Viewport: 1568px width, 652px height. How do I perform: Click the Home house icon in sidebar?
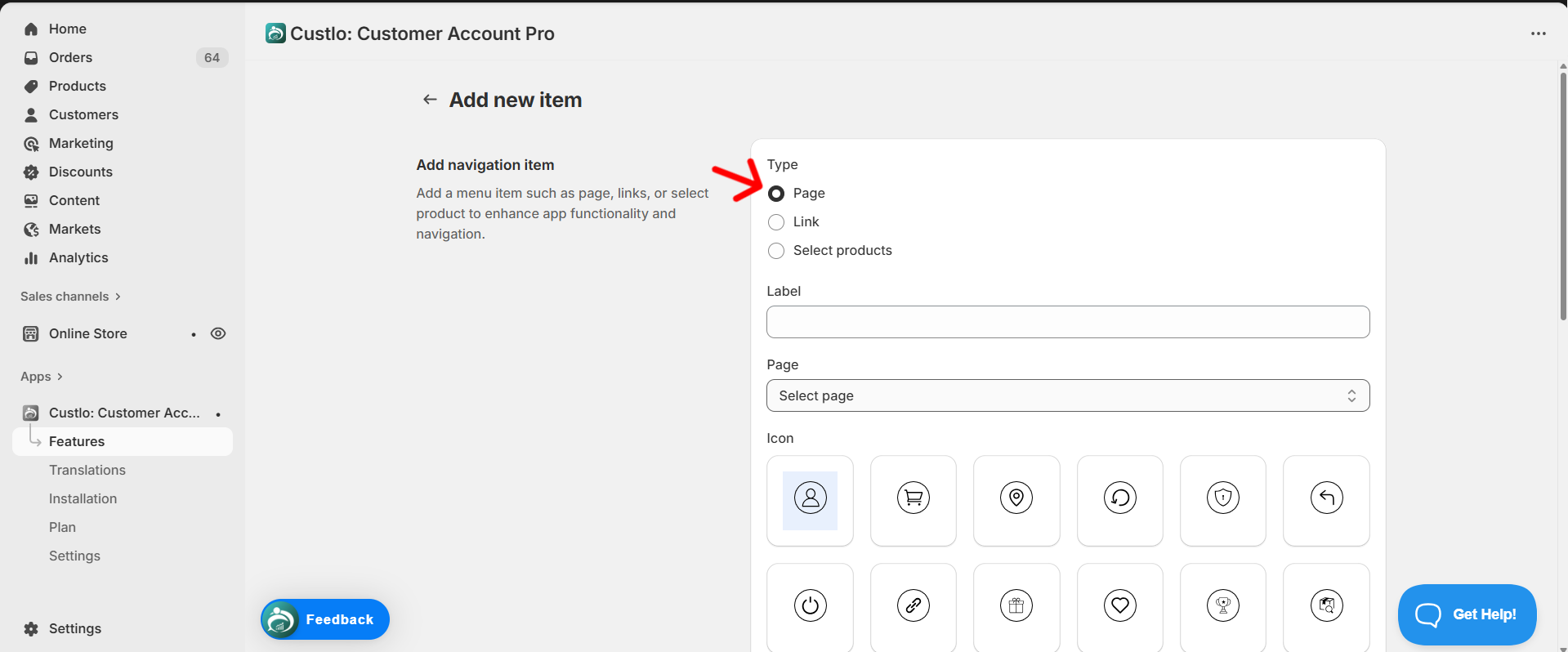31,29
